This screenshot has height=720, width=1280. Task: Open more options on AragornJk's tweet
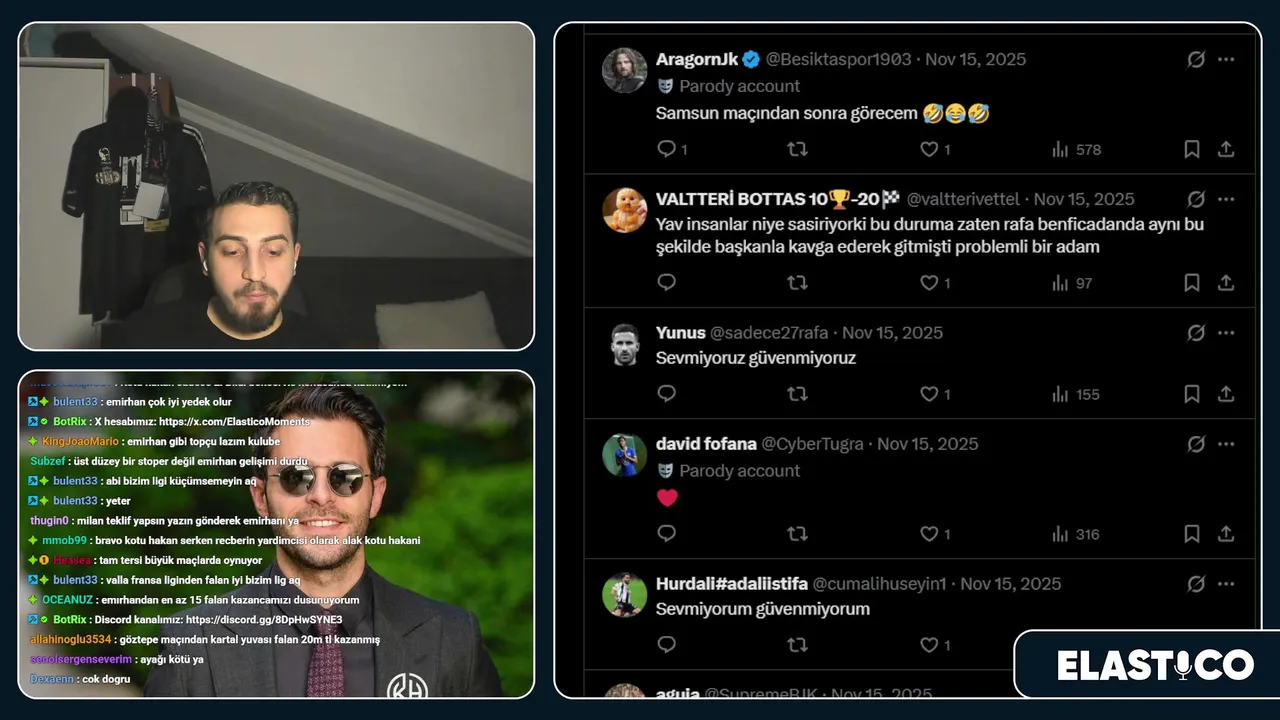tap(1226, 59)
